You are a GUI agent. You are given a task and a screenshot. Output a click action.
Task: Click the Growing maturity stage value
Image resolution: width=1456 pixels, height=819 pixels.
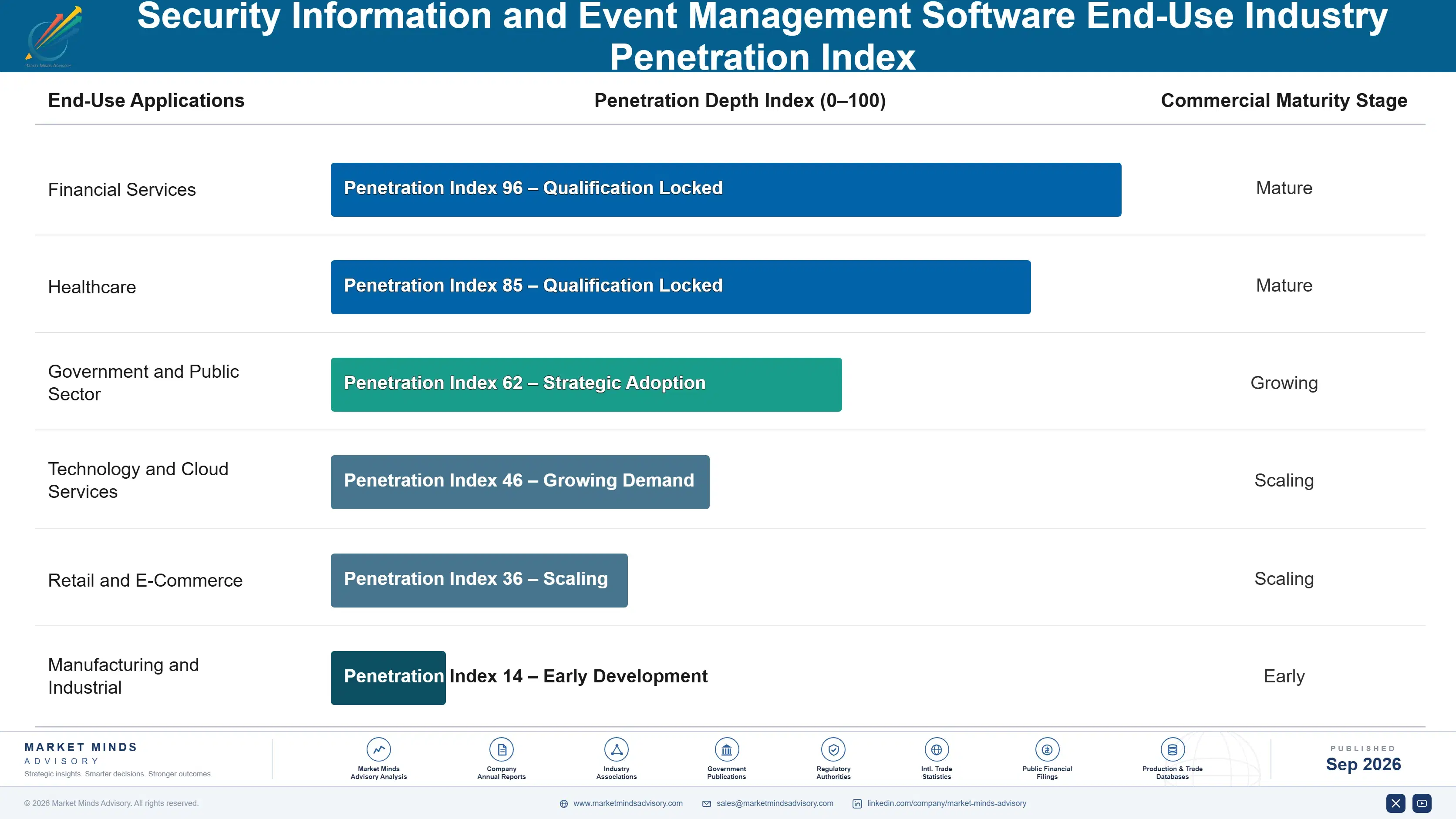pyautogui.click(x=1284, y=383)
